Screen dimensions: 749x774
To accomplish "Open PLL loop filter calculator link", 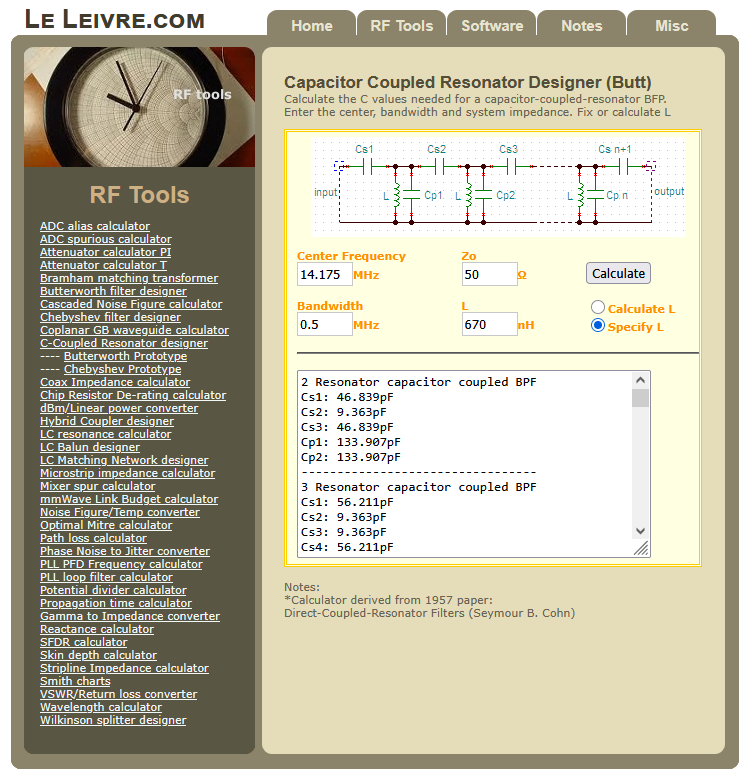I will click(106, 577).
